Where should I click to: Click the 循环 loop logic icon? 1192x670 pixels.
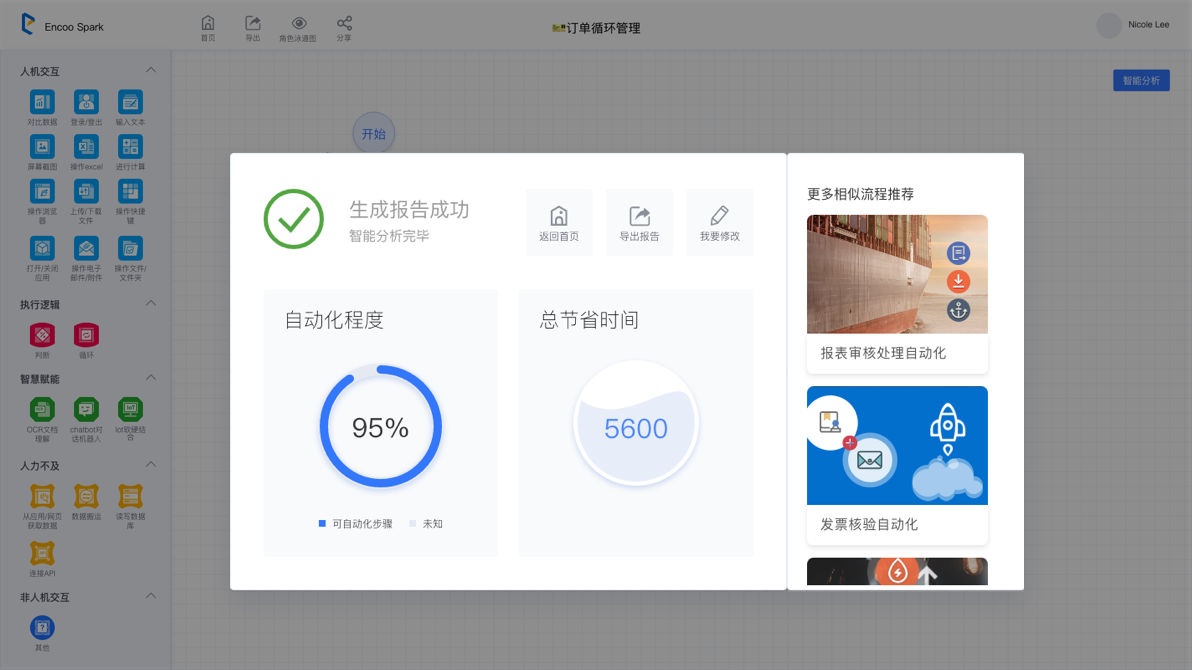click(x=86, y=335)
